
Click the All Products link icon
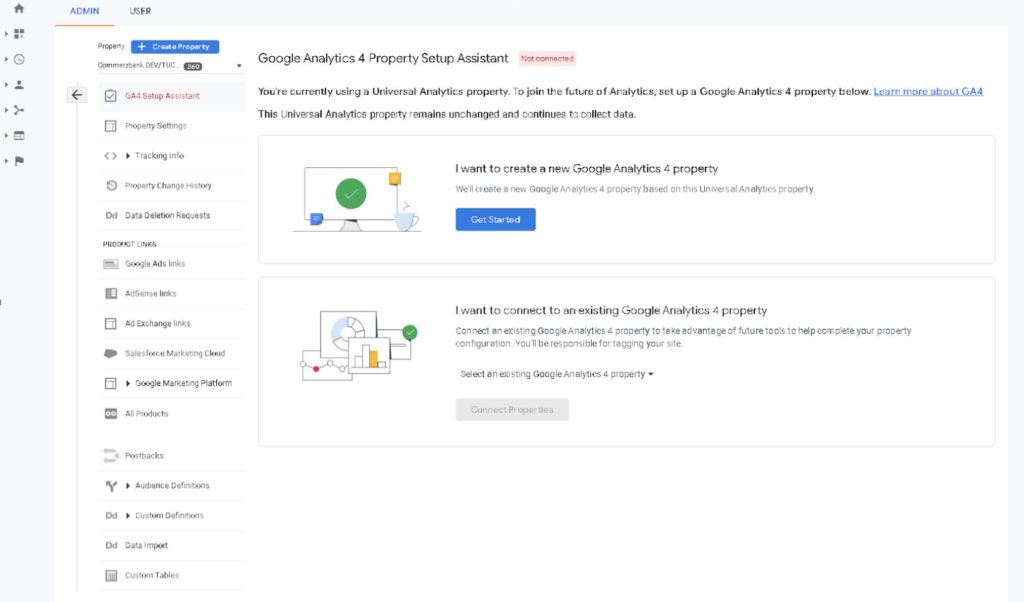click(x=110, y=413)
